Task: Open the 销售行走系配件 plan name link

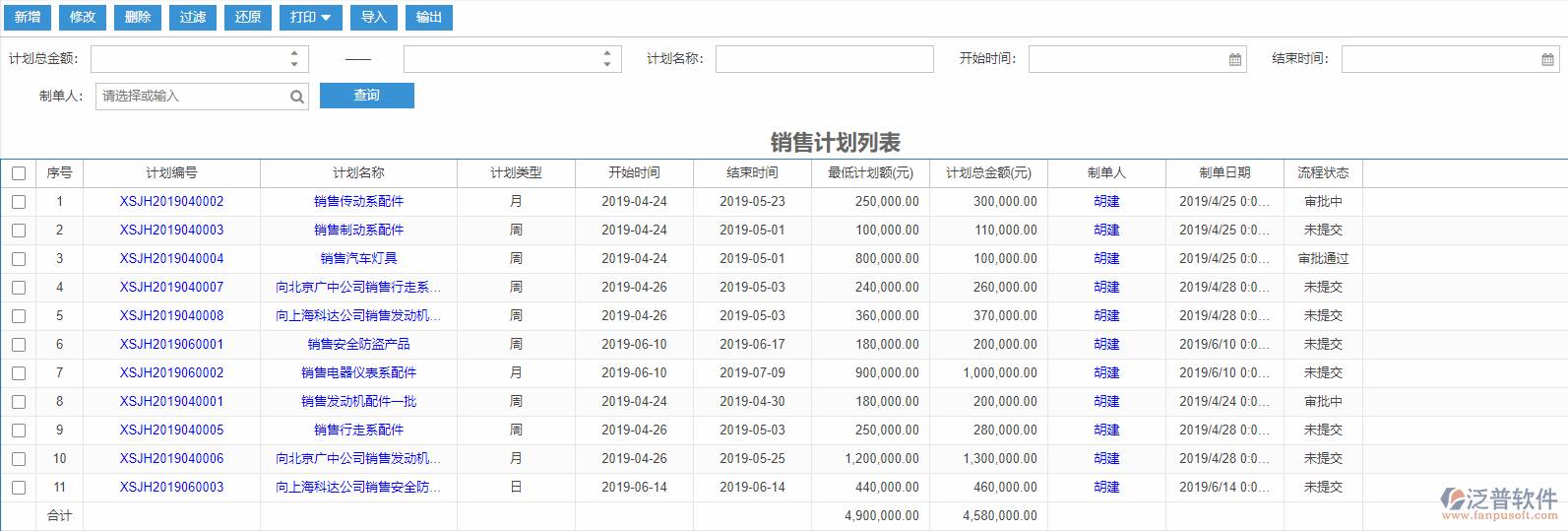Action: pos(359,431)
